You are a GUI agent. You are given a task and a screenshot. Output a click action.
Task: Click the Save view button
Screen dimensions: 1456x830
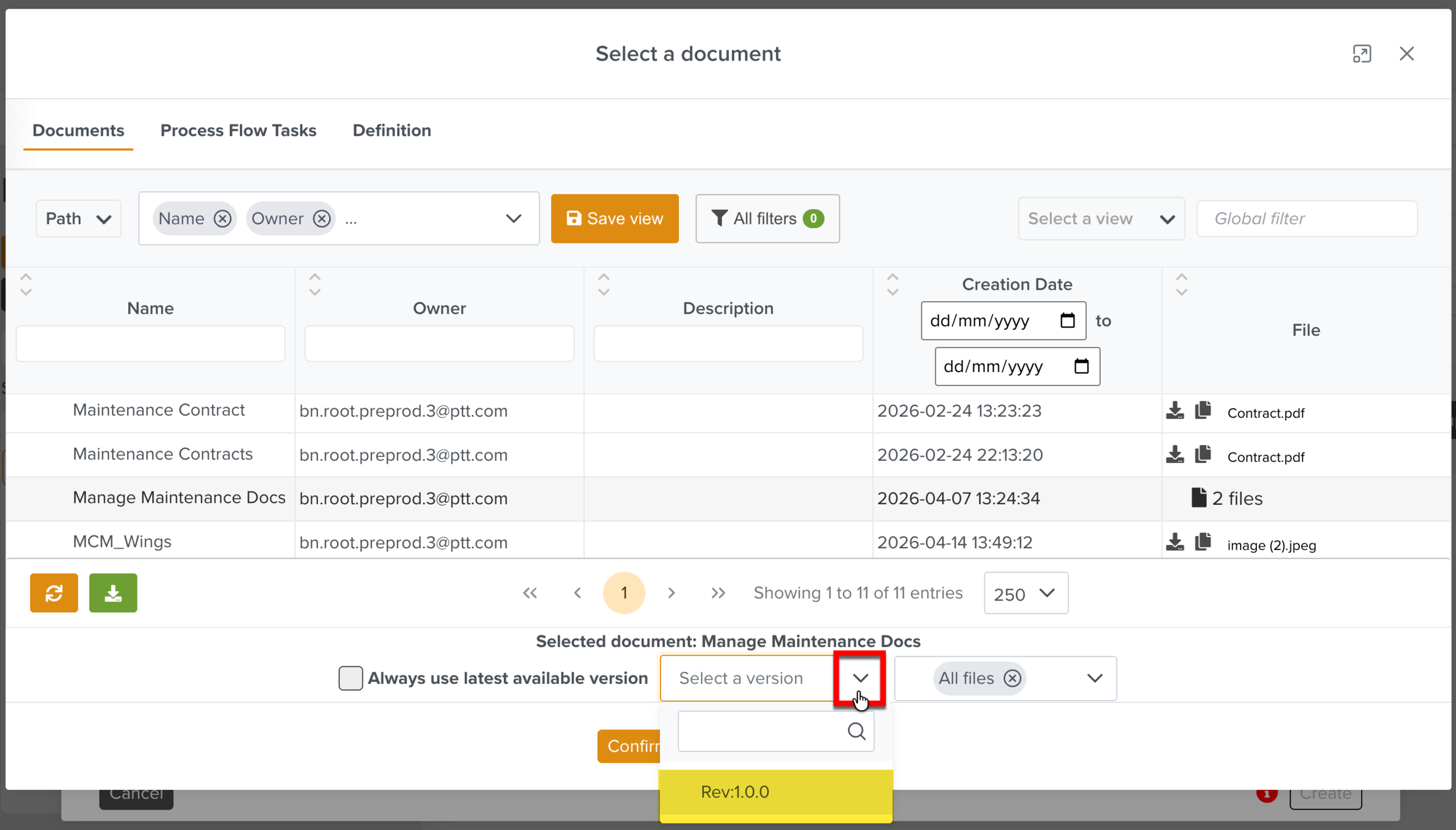(x=614, y=218)
